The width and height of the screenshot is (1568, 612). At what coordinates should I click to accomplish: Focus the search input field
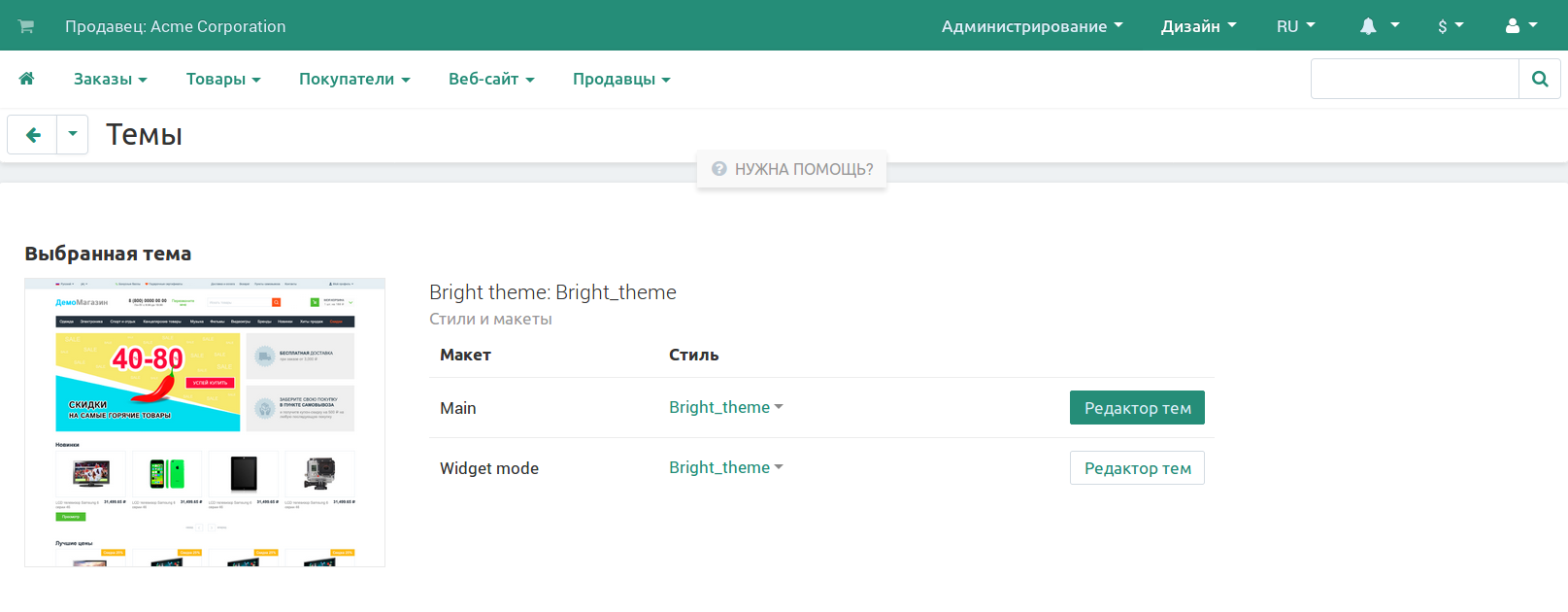tap(1414, 79)
